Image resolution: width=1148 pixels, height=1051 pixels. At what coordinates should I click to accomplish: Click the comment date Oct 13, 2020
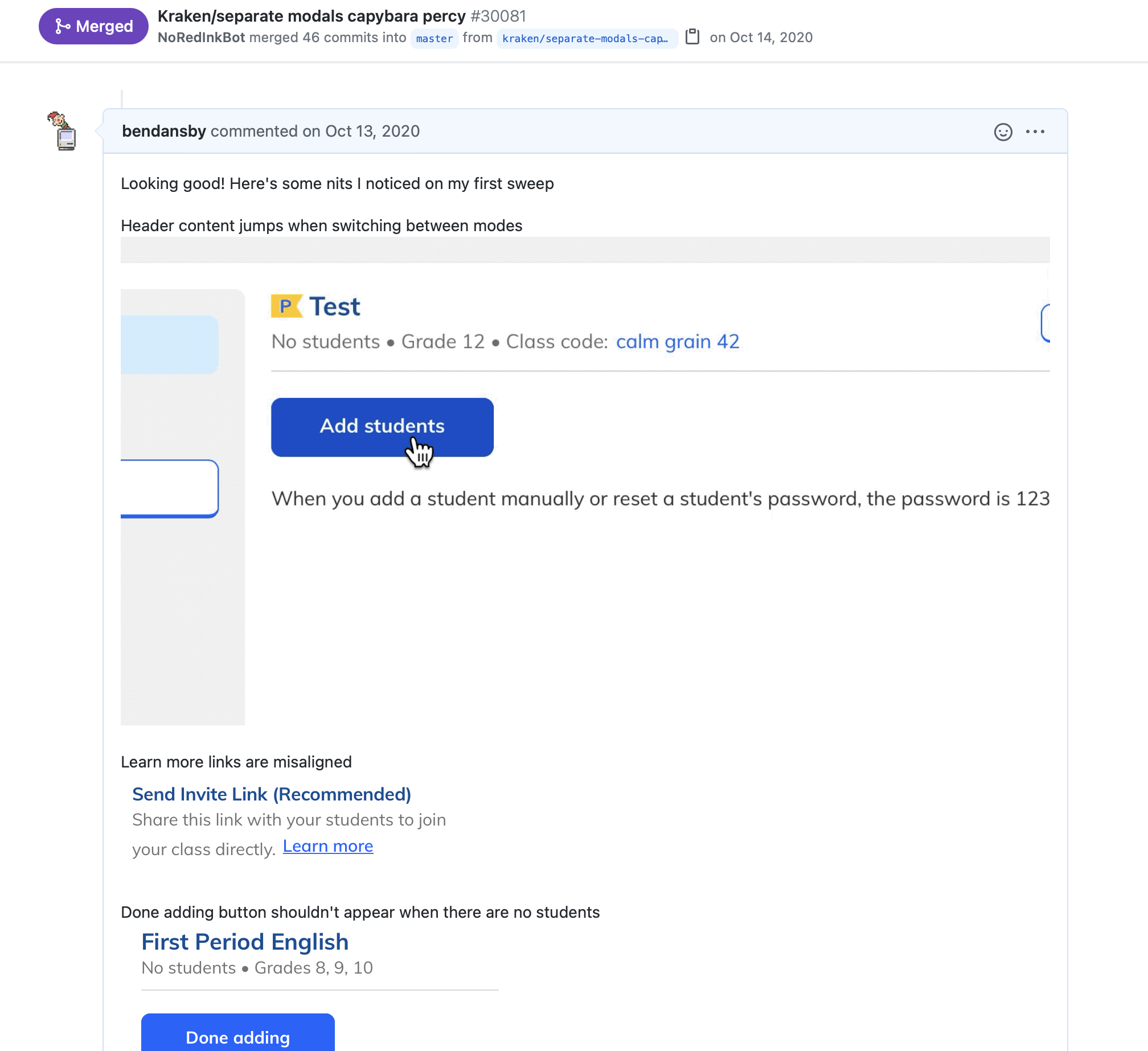tap(372, 131)
